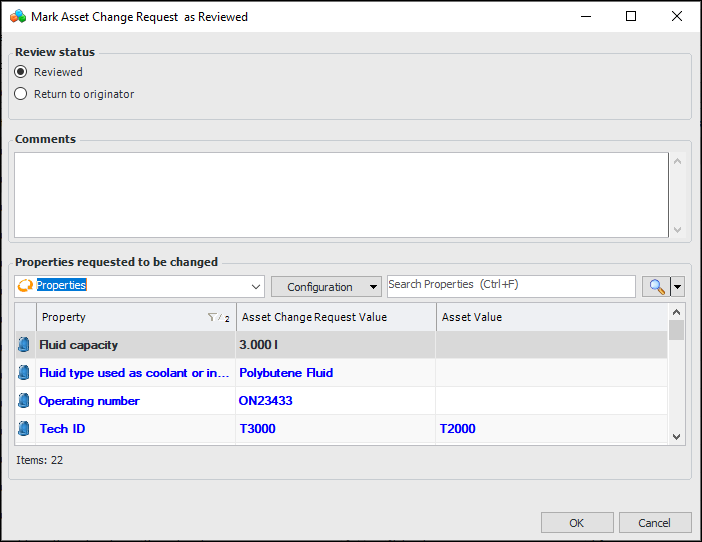Click the Operating number row icon
Screen dimensions: 702x542
pos(24,401)
